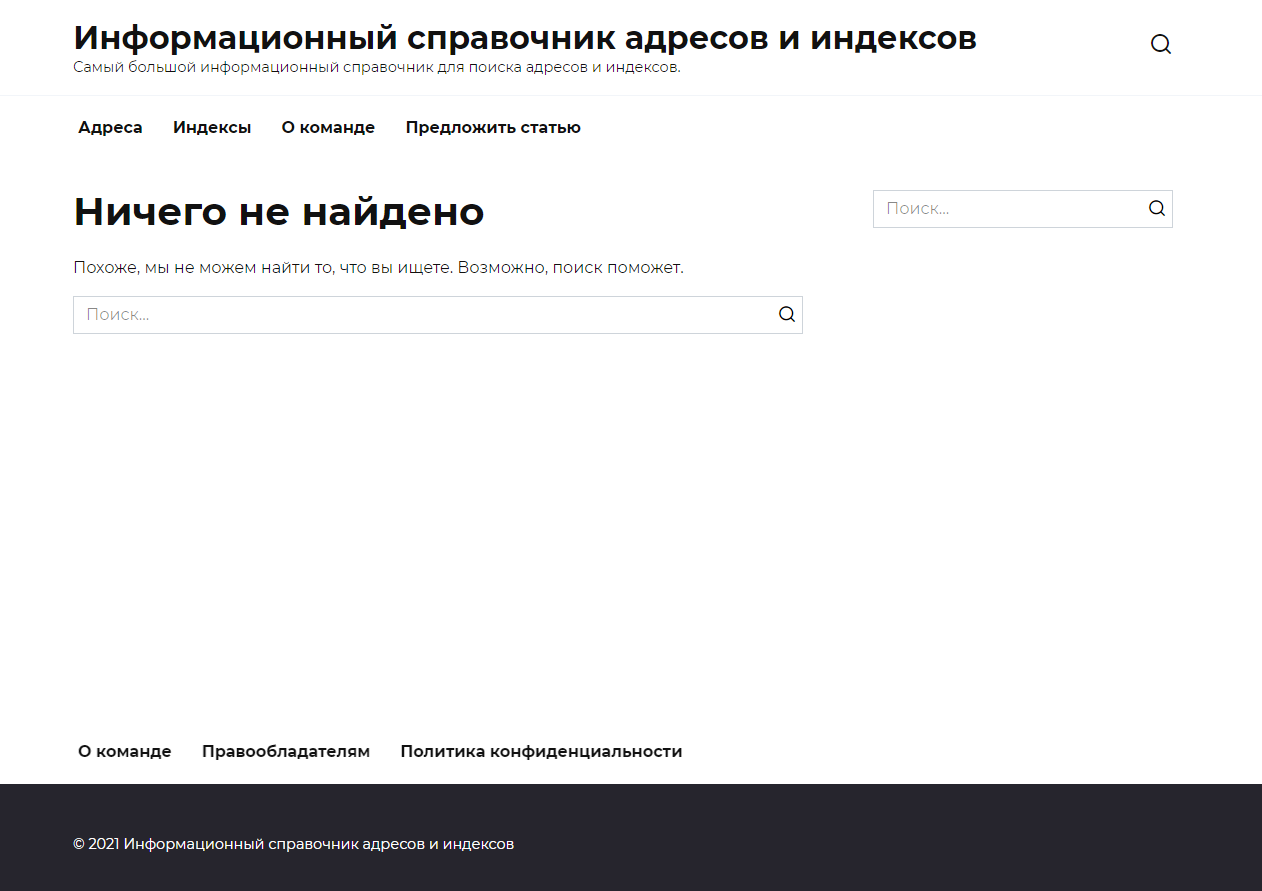Open Политика конфиденциальности footer link
The image size is (1262, 891).
[x=541, y=752]
